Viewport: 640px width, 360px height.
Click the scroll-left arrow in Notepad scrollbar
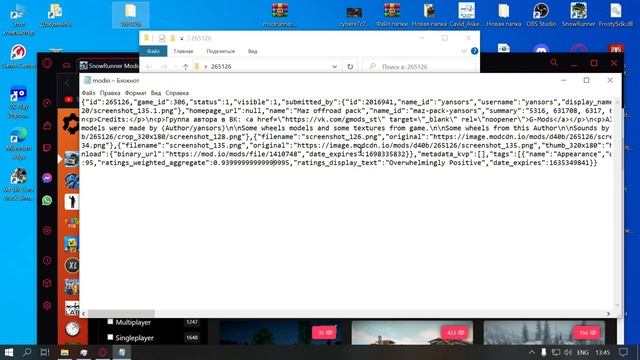tap(84, 313)
